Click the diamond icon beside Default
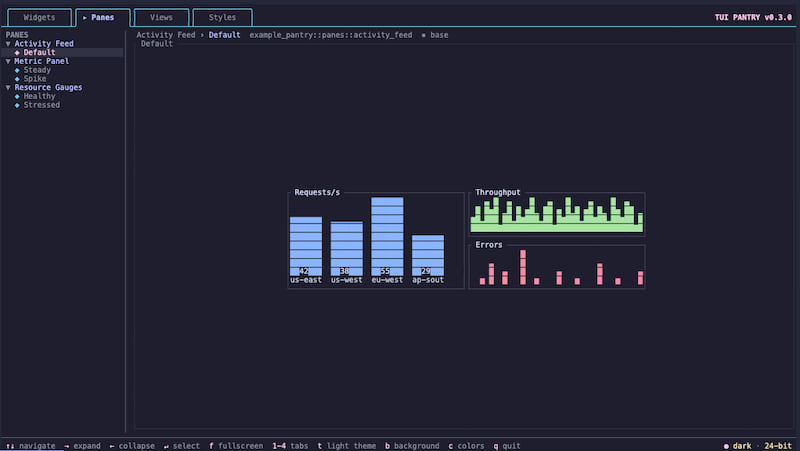 coord(17,53)
